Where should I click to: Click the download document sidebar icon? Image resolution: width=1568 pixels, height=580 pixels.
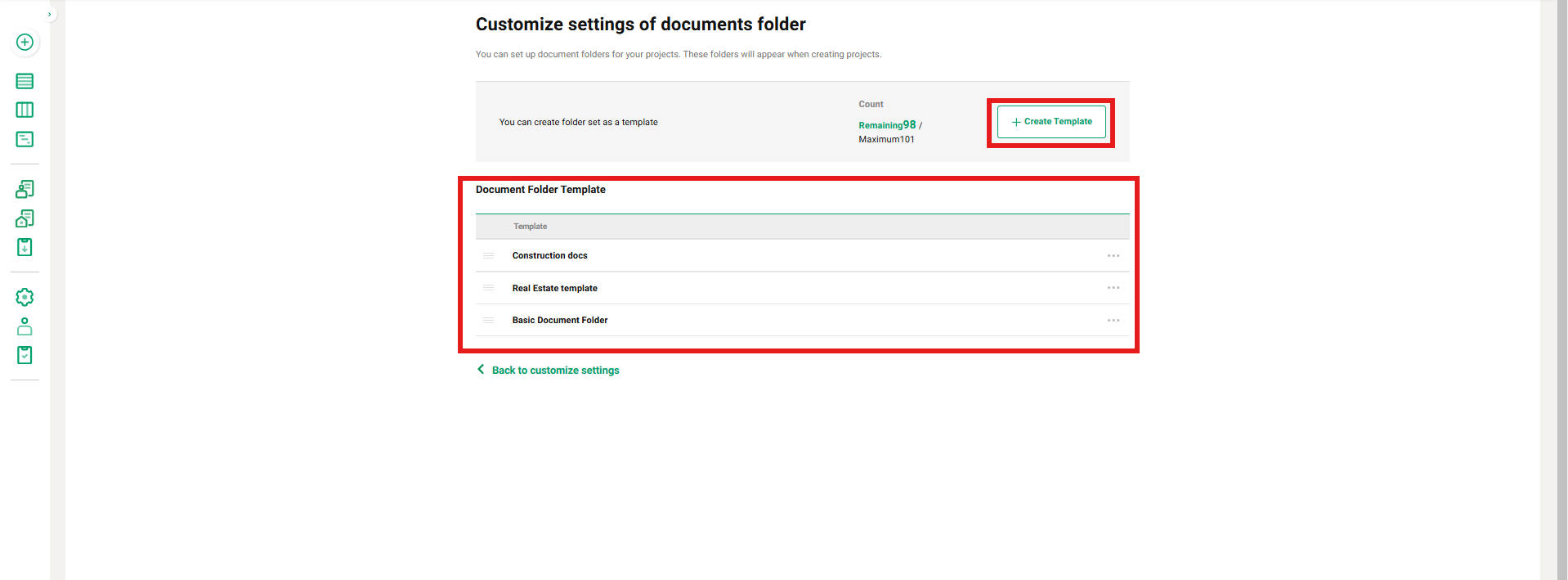(x=25, y=247)
